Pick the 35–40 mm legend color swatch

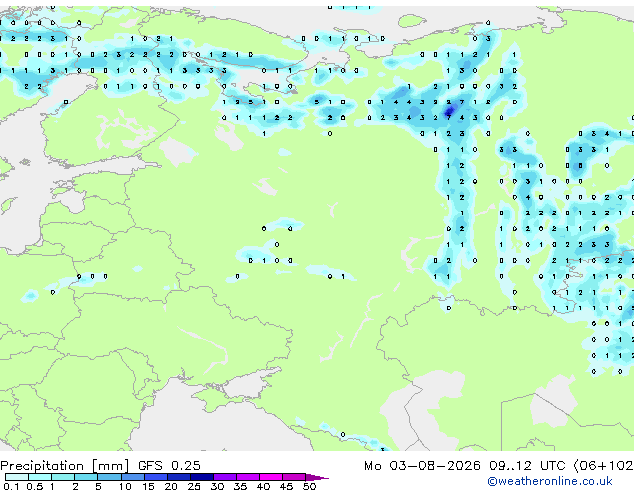point(248,477)
